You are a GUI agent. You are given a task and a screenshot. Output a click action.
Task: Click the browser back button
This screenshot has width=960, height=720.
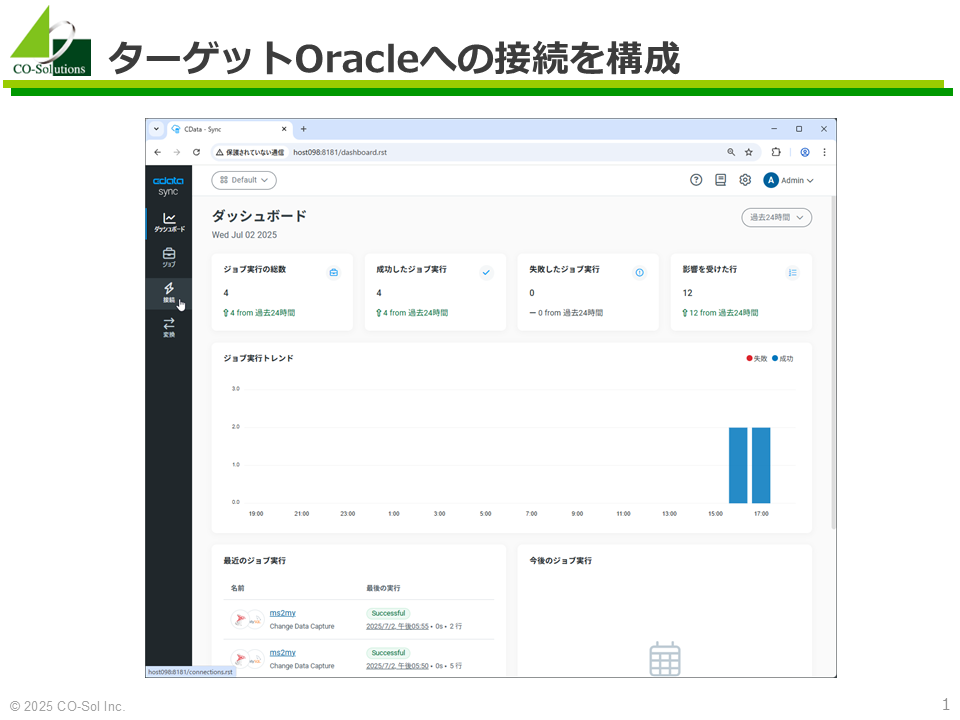point(157,152)
